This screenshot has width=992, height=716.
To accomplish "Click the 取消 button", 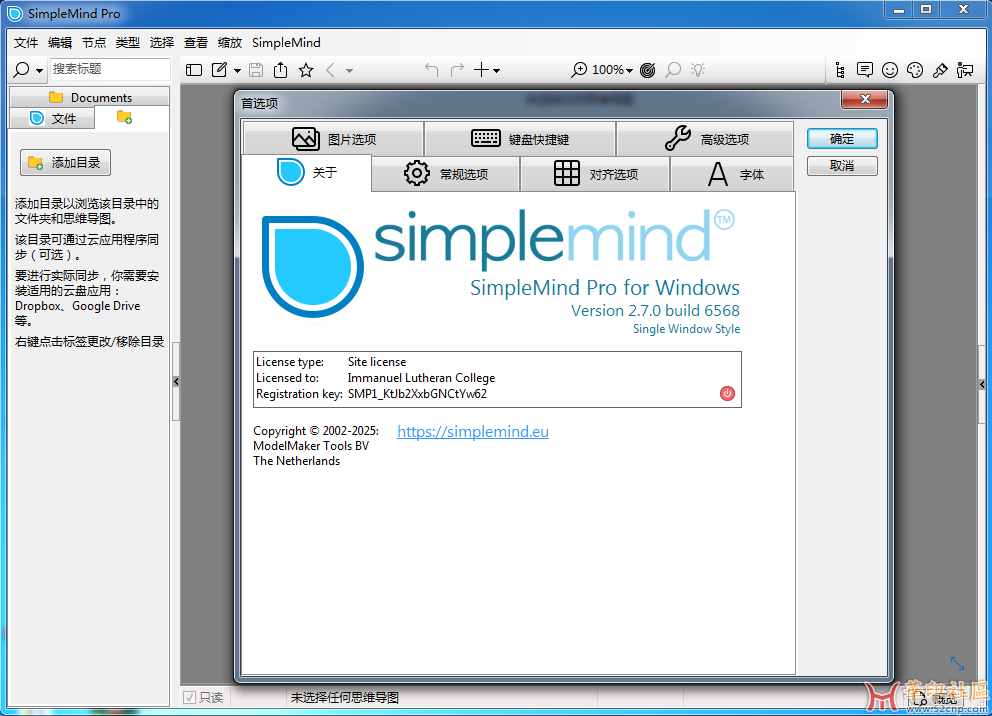I will [842, 166].
